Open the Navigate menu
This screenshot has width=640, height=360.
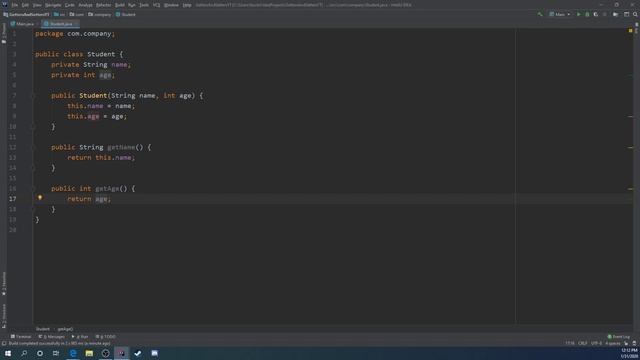pyautogui.click(x=53, y=5)
